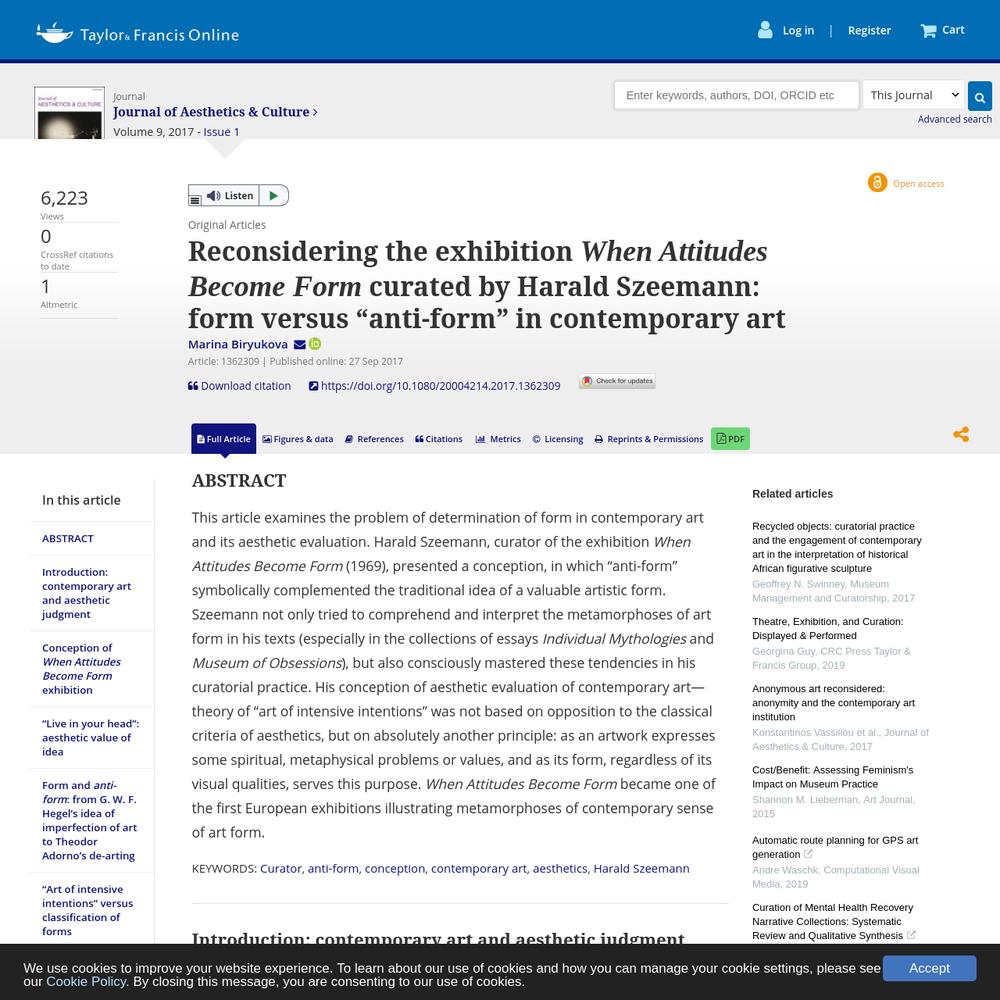Click Download citation link

point(239,386)
